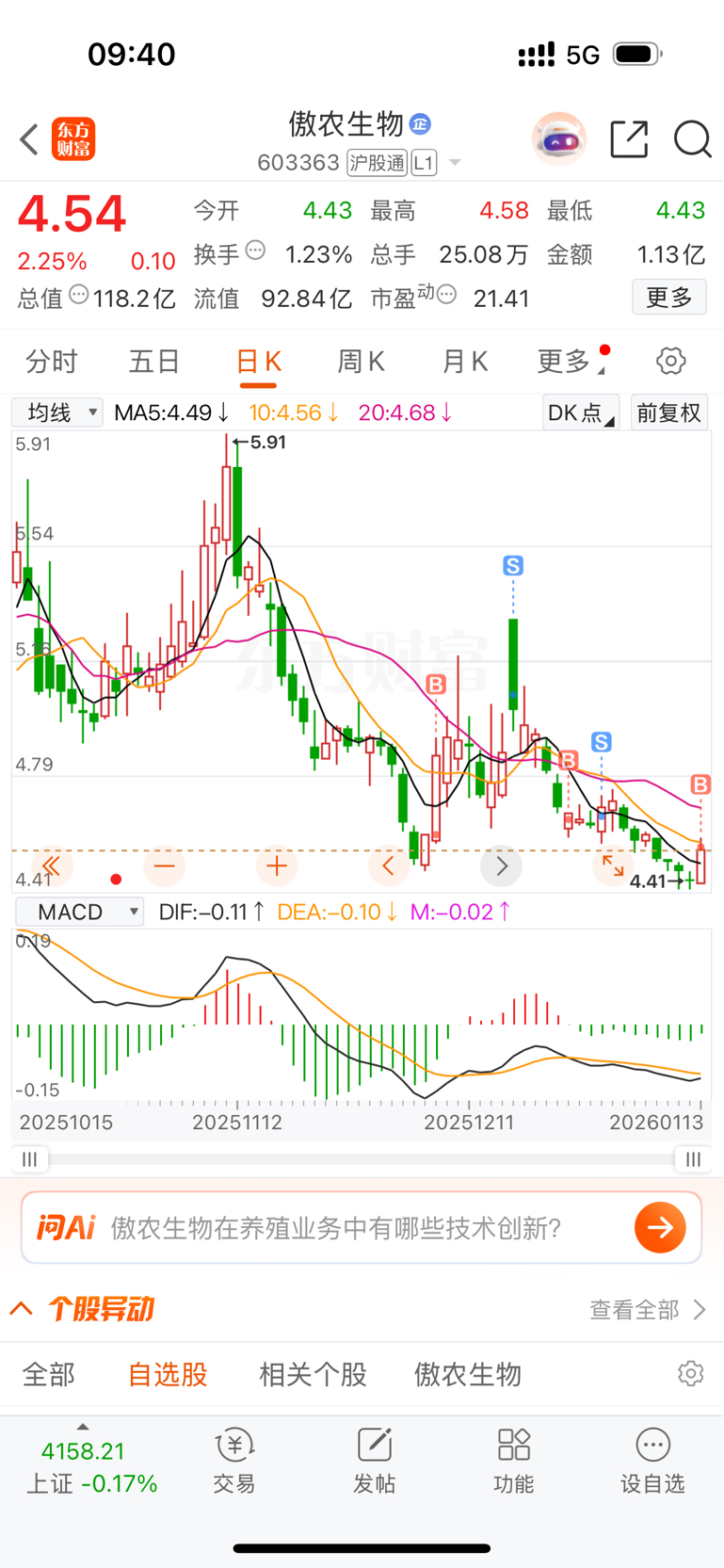This screenshot has height=1568, width=724.
Task: Move chart cursor left one candle
Action: coord(389,865)
